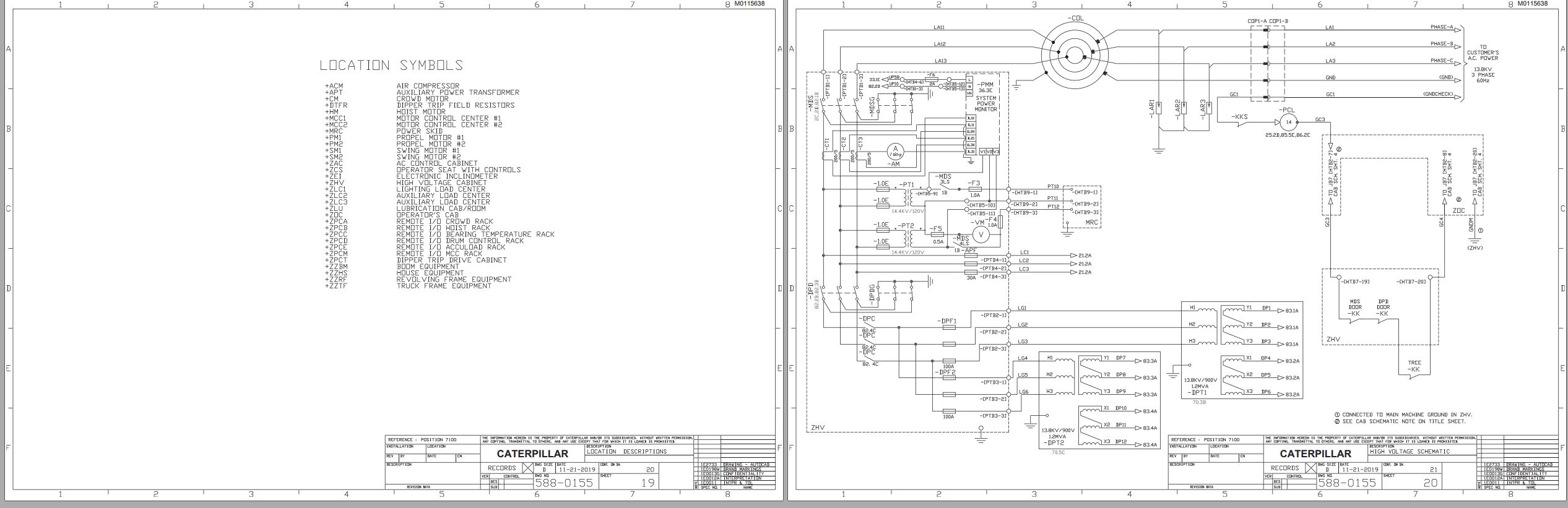Select the +APT AUXILIARY POWER TRANSFORMER row
This screenshot has height=508, width=1568.
[422, 92]
